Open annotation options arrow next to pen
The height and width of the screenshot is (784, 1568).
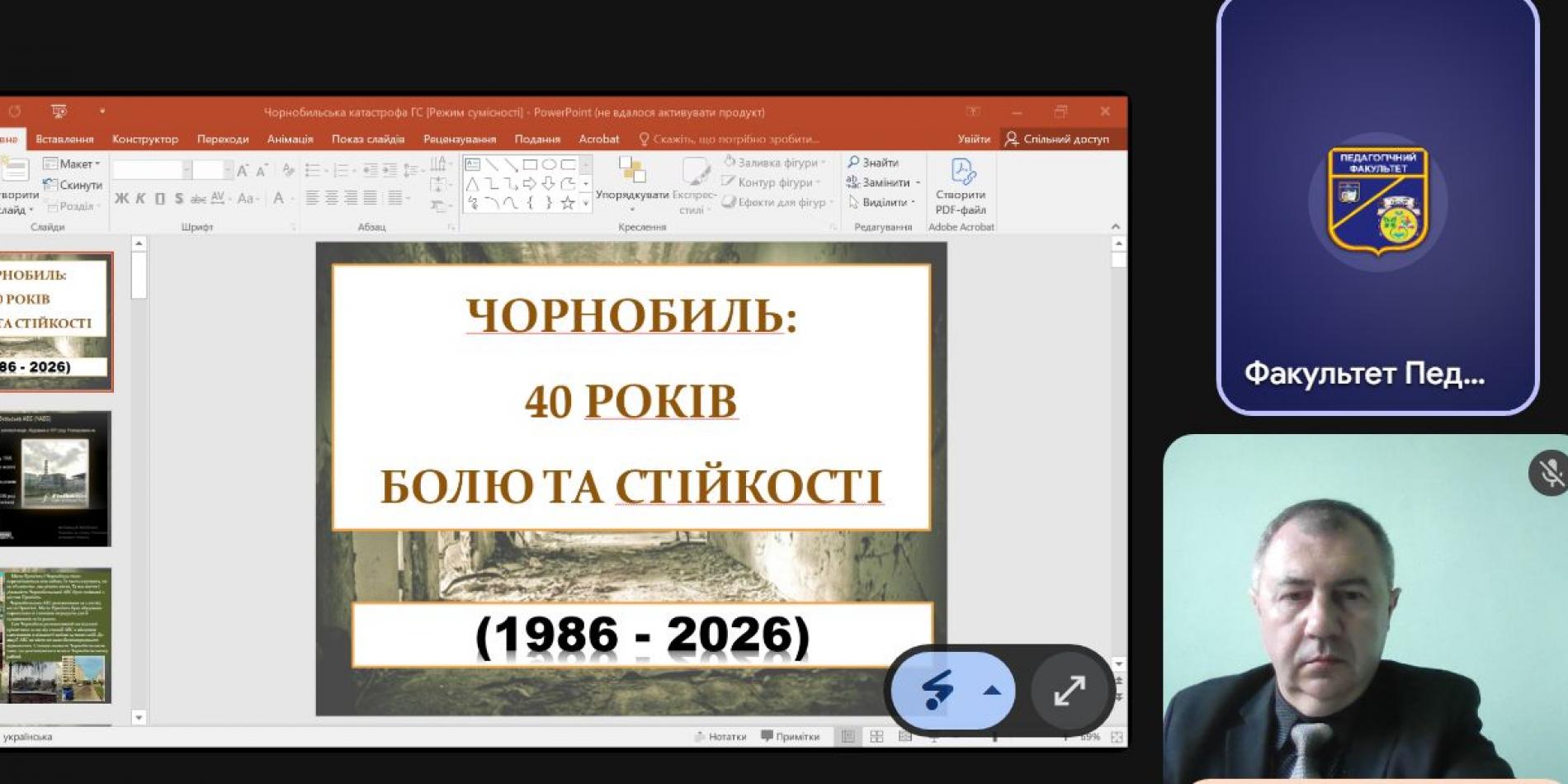pos(992,691)
